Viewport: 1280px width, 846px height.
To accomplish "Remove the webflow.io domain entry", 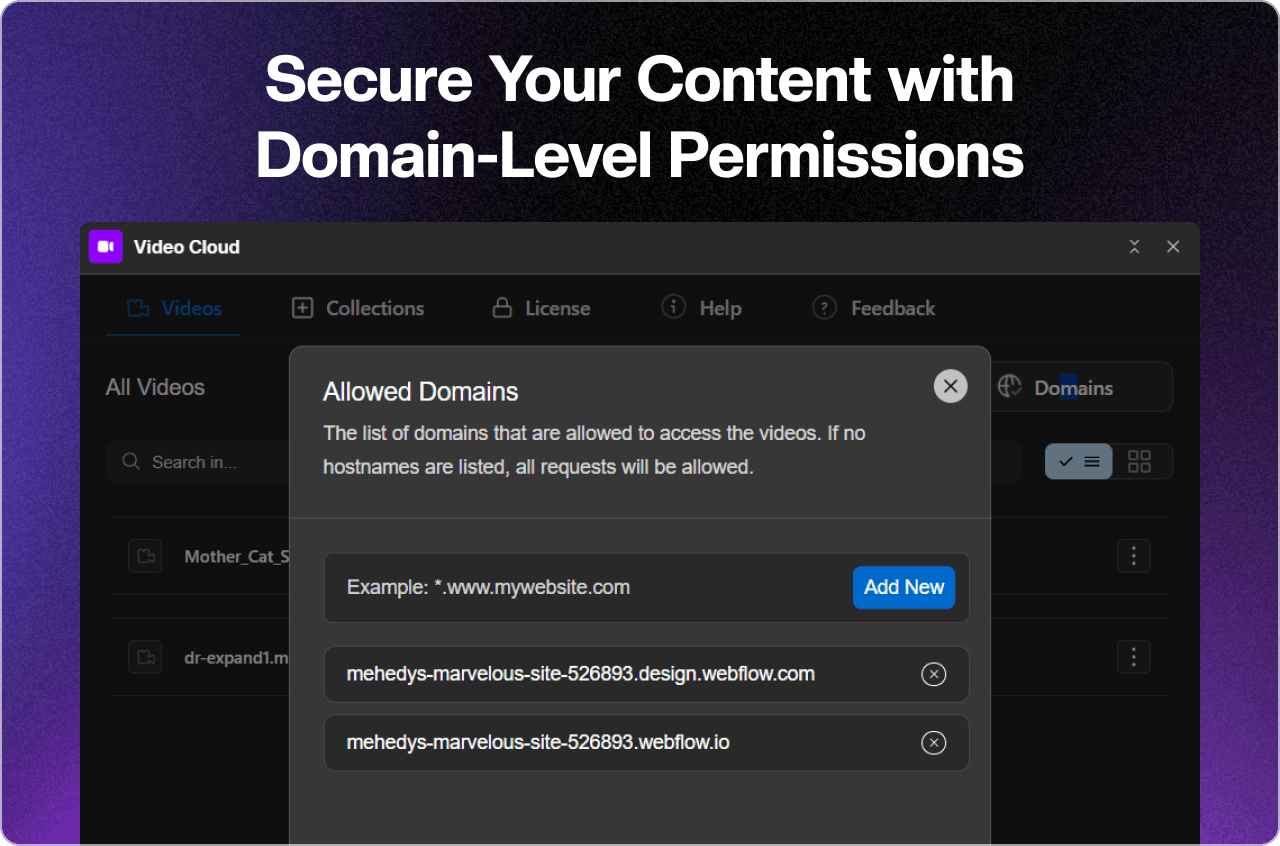I will (933, 743).
